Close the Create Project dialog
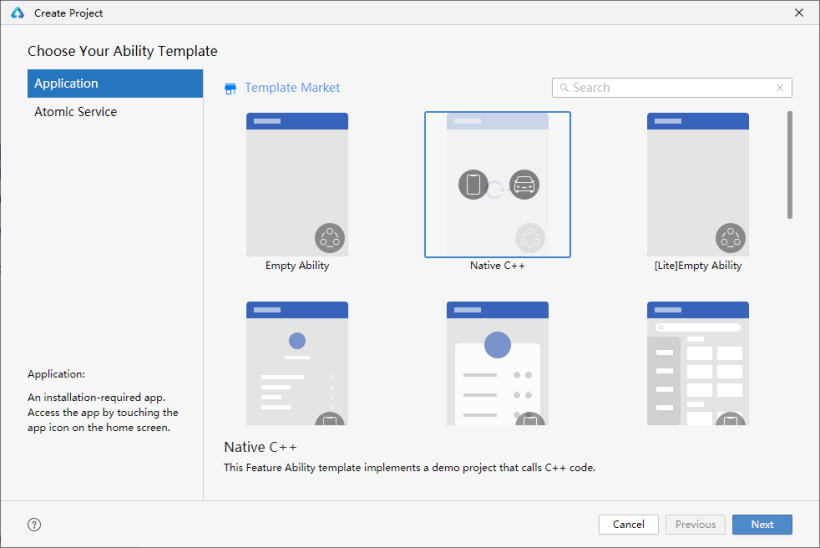820x548 pixels. coord(799,13)
